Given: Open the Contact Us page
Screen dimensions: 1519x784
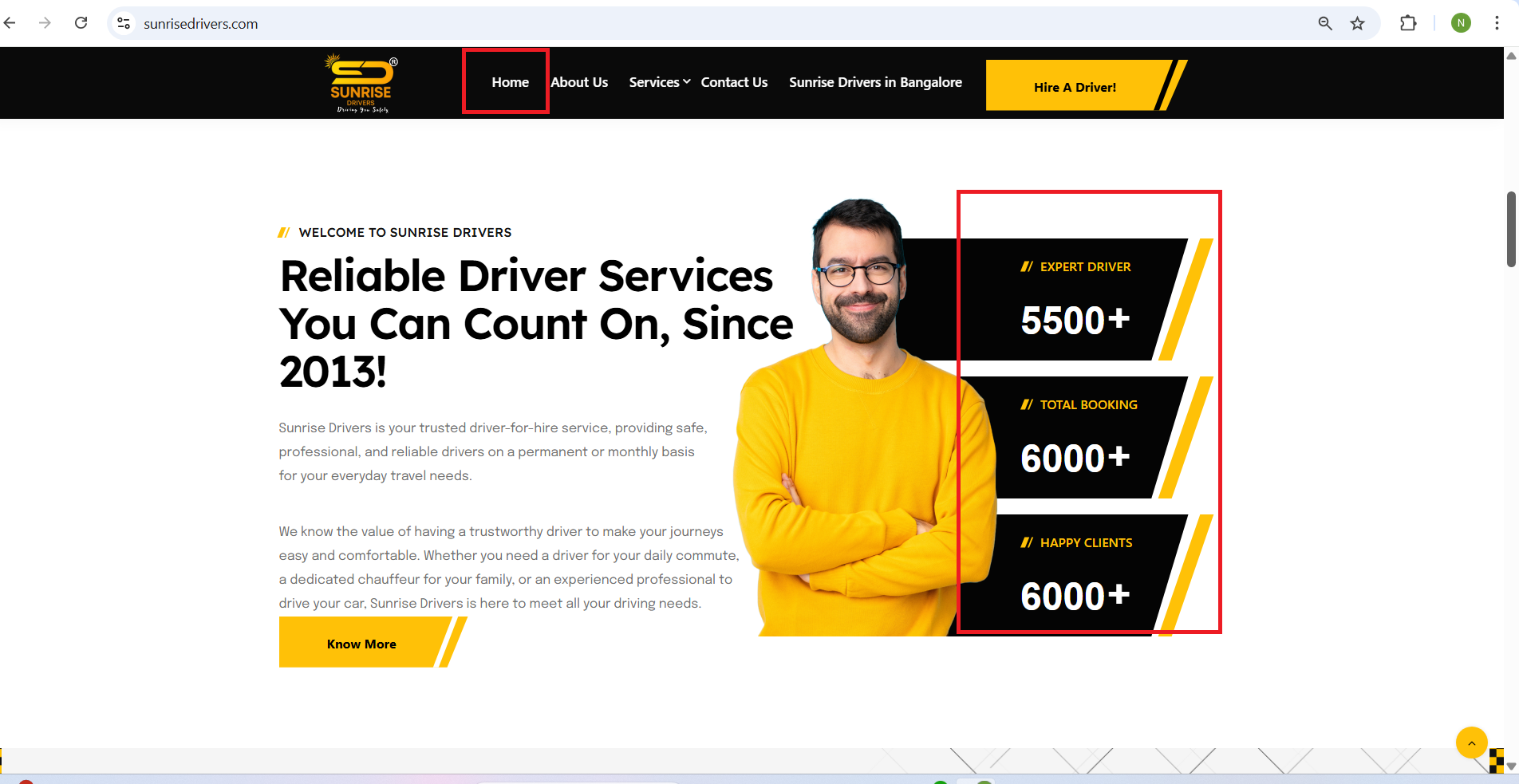Looking at the screenshot, I should [734, 82].
